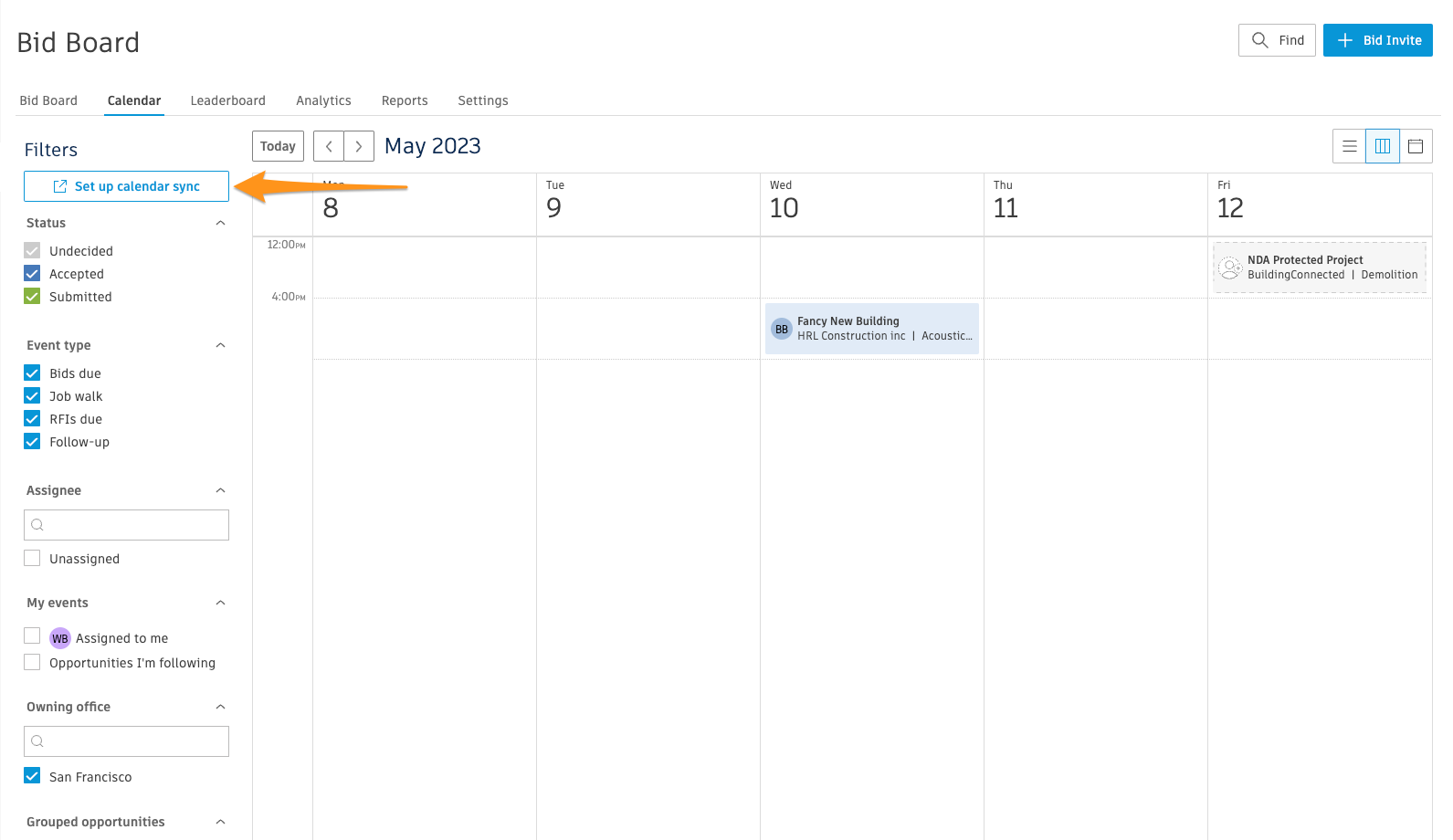This screenshot has width=1453, height=840.
Task: Toggle the Job walk event type
Action: click(33, 396)
